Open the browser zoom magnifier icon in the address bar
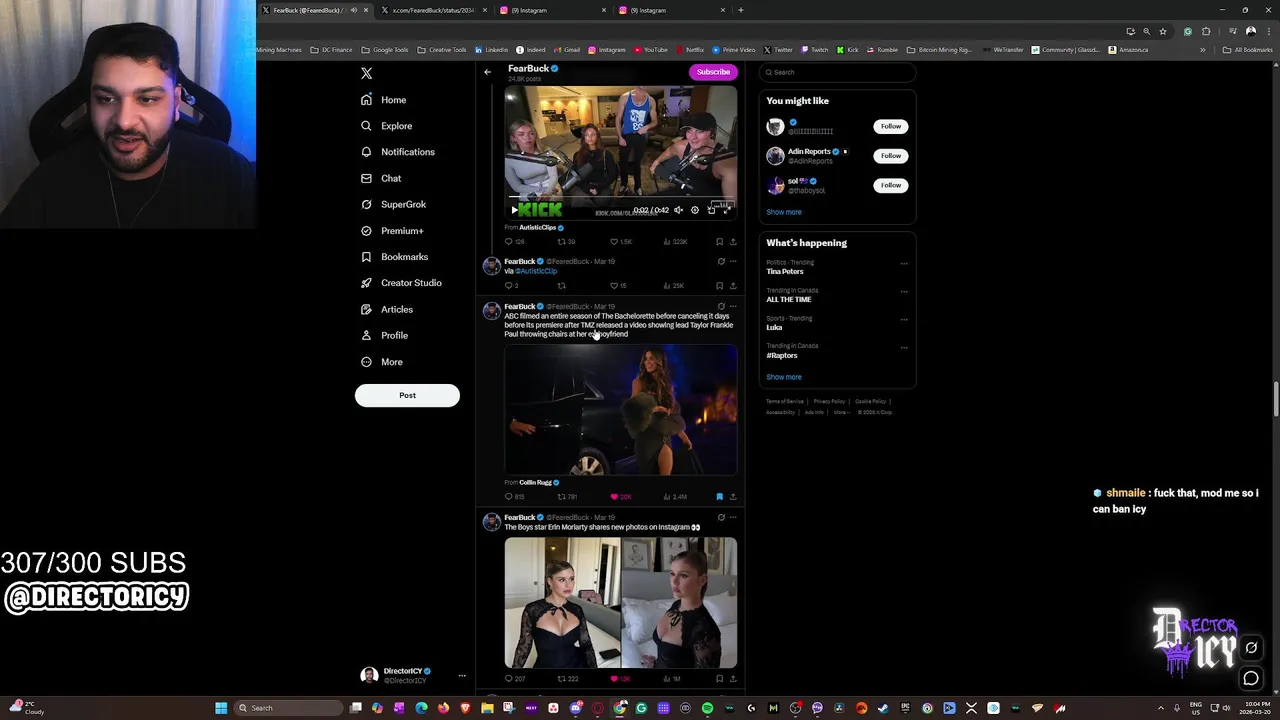This screenshot has width=1280, height=720. click(x=1146, y=31)
